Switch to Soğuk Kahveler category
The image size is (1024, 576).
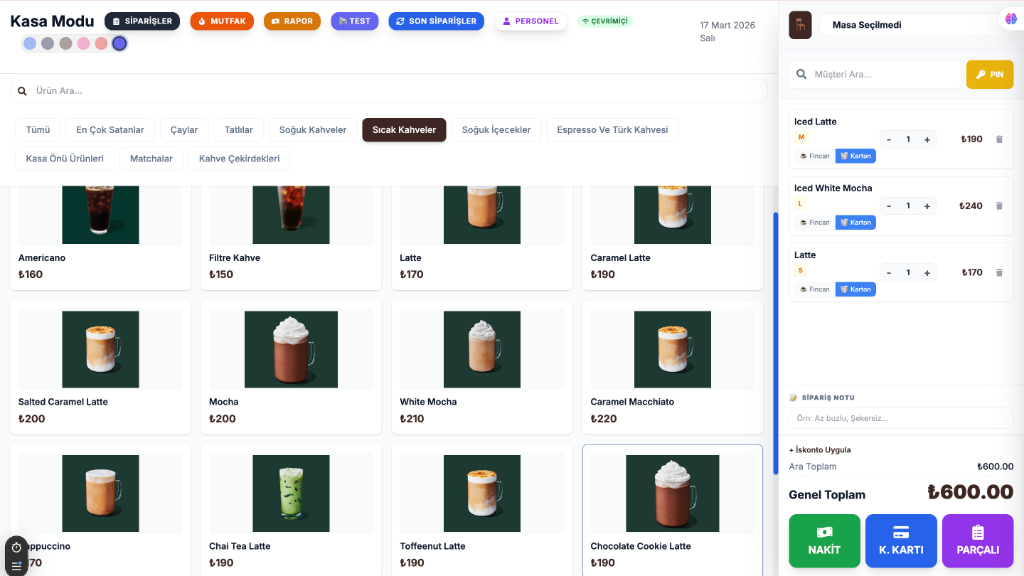(x=312, y=130)
